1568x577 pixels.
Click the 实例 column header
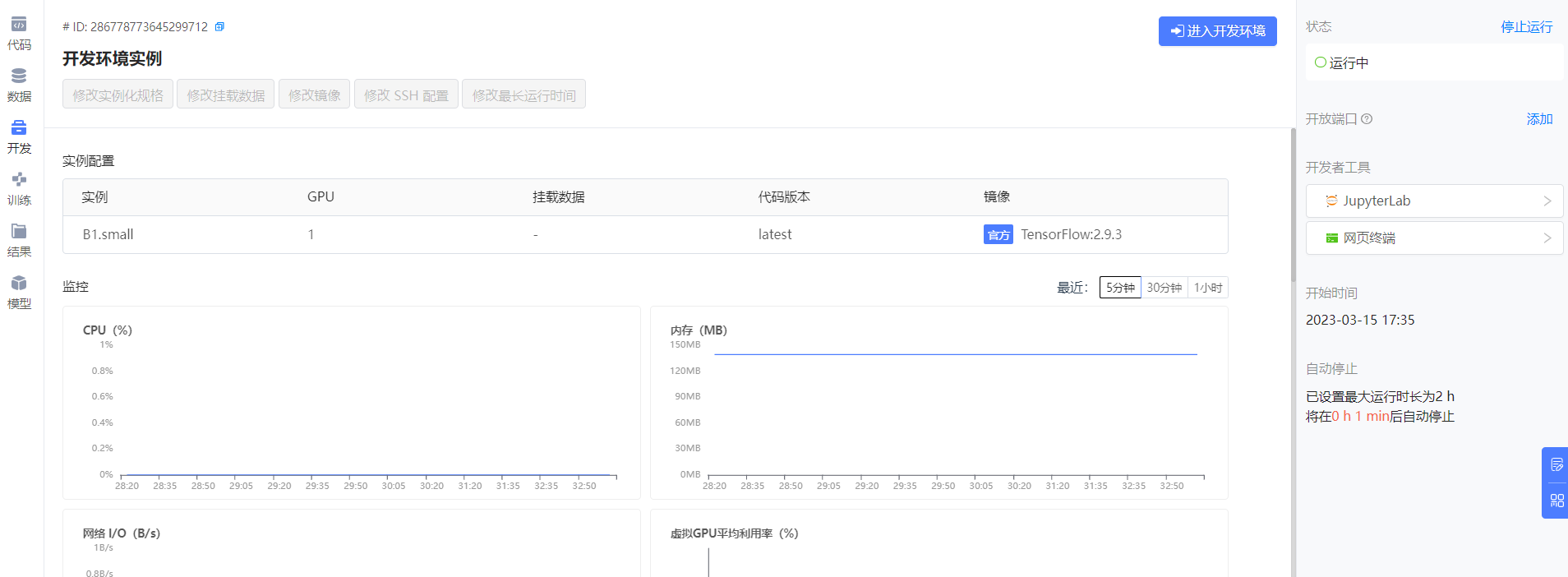pyautogui.click(x=95, y=197)
